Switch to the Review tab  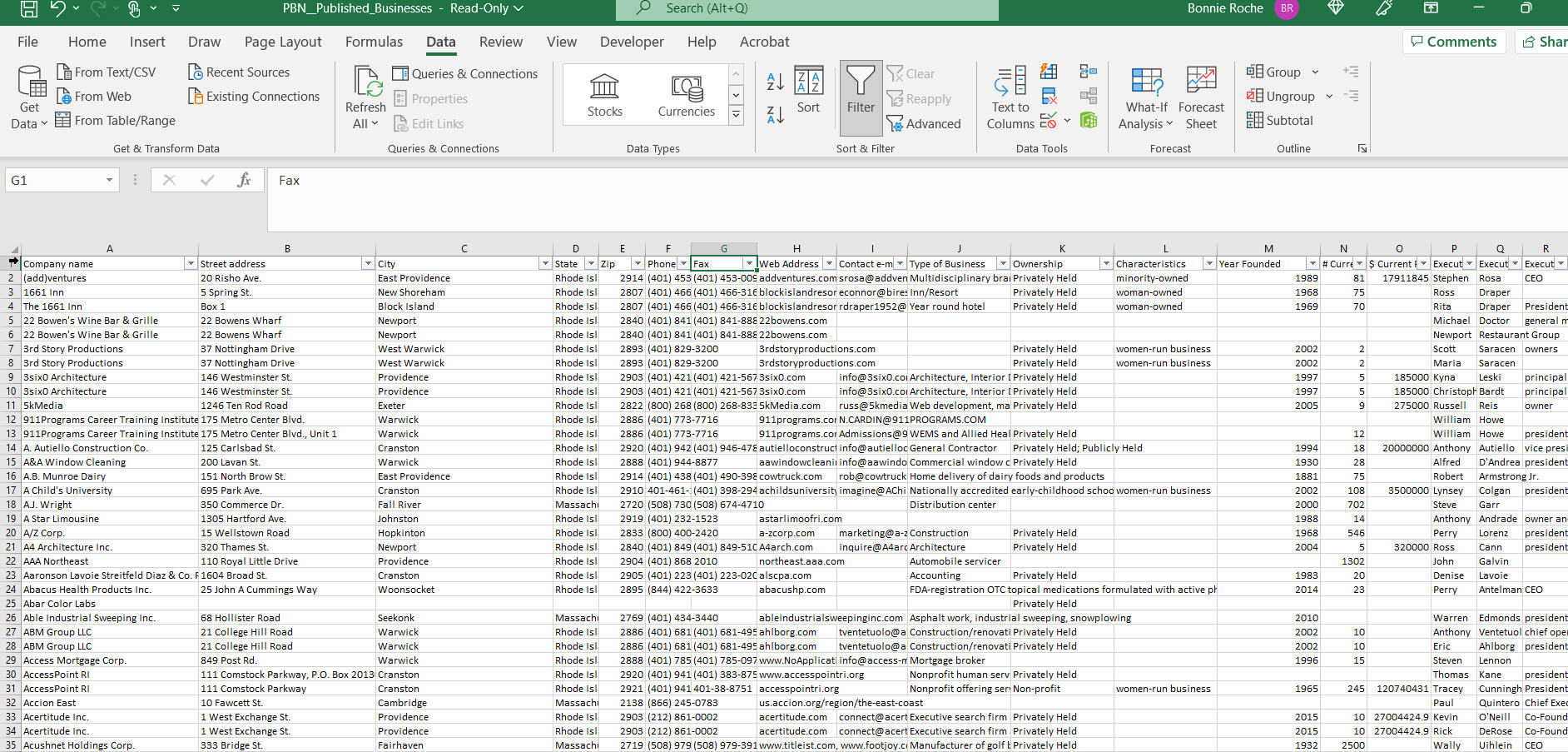(x=501, y=42)
